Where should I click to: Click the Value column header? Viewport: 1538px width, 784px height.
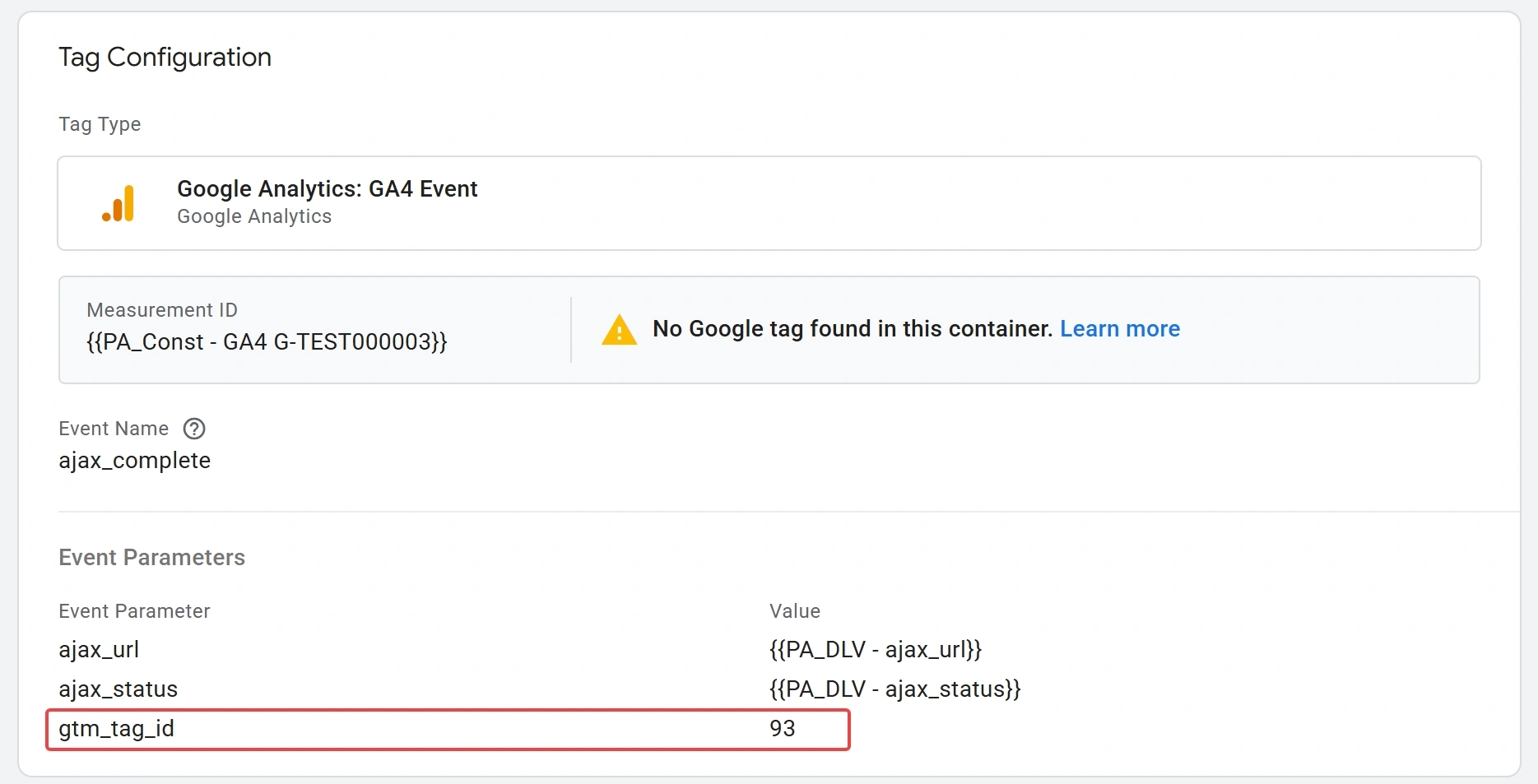tap(795, 611)
